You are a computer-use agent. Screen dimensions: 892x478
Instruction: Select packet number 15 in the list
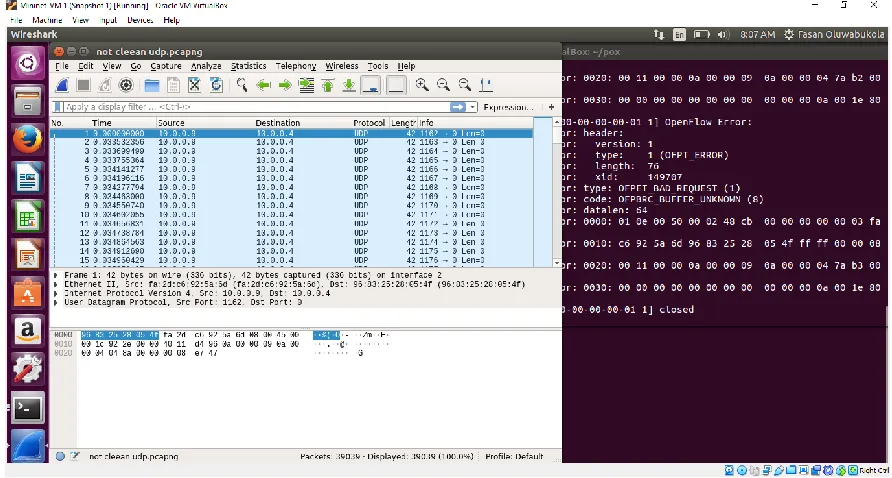(291, 260)
